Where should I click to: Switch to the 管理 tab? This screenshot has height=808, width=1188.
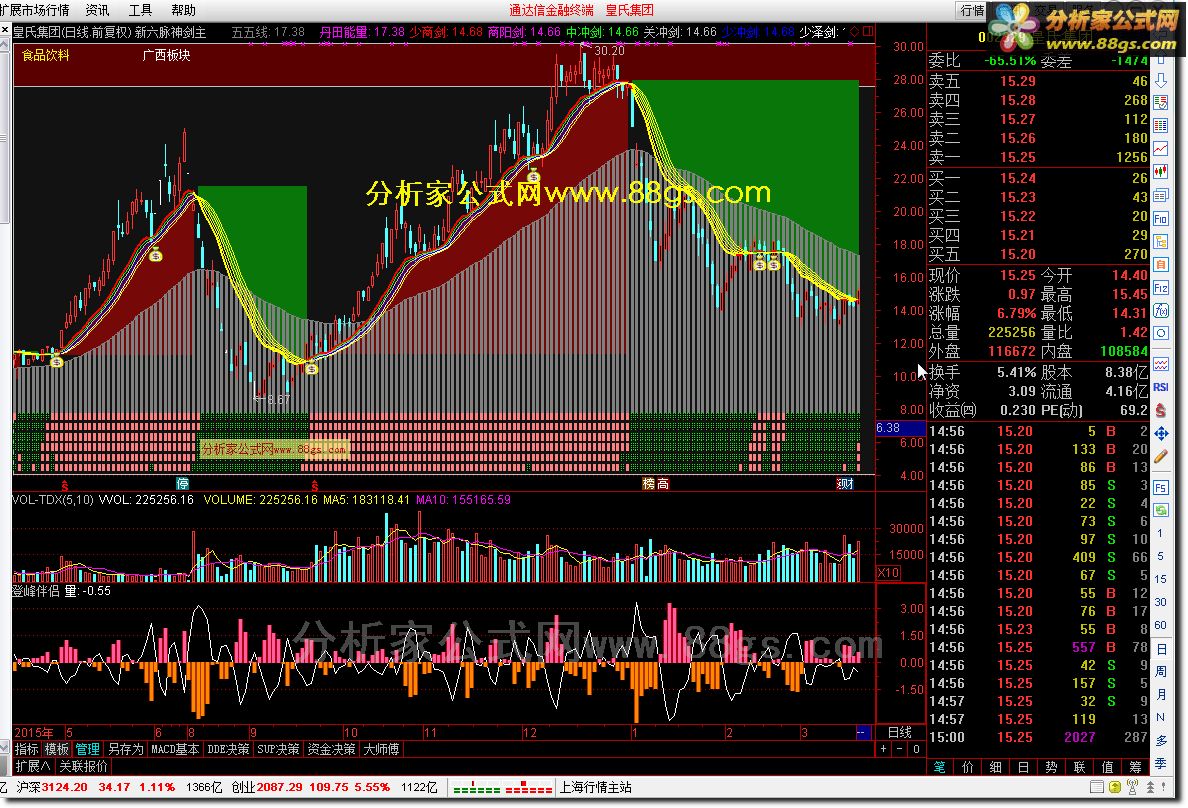tap(87, 750)
